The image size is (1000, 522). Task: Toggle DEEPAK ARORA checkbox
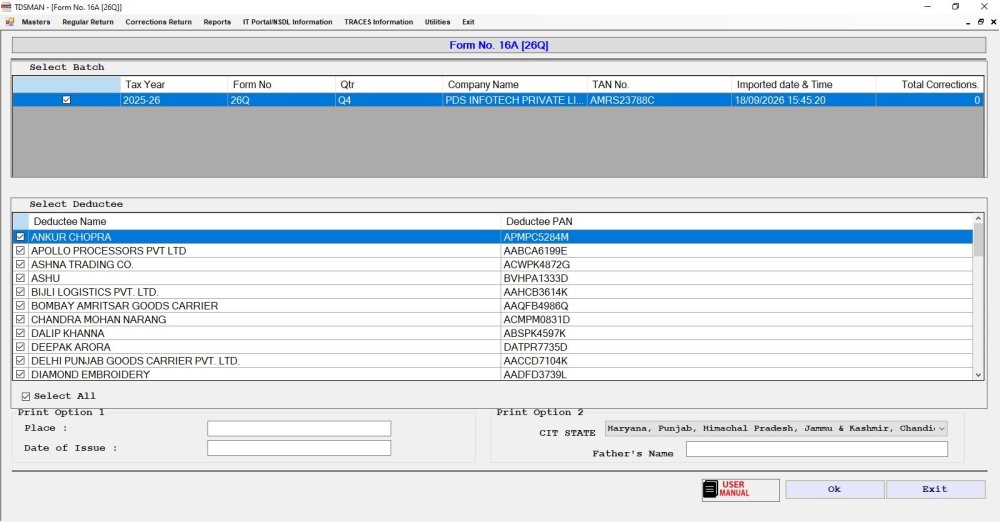[20, 347]
